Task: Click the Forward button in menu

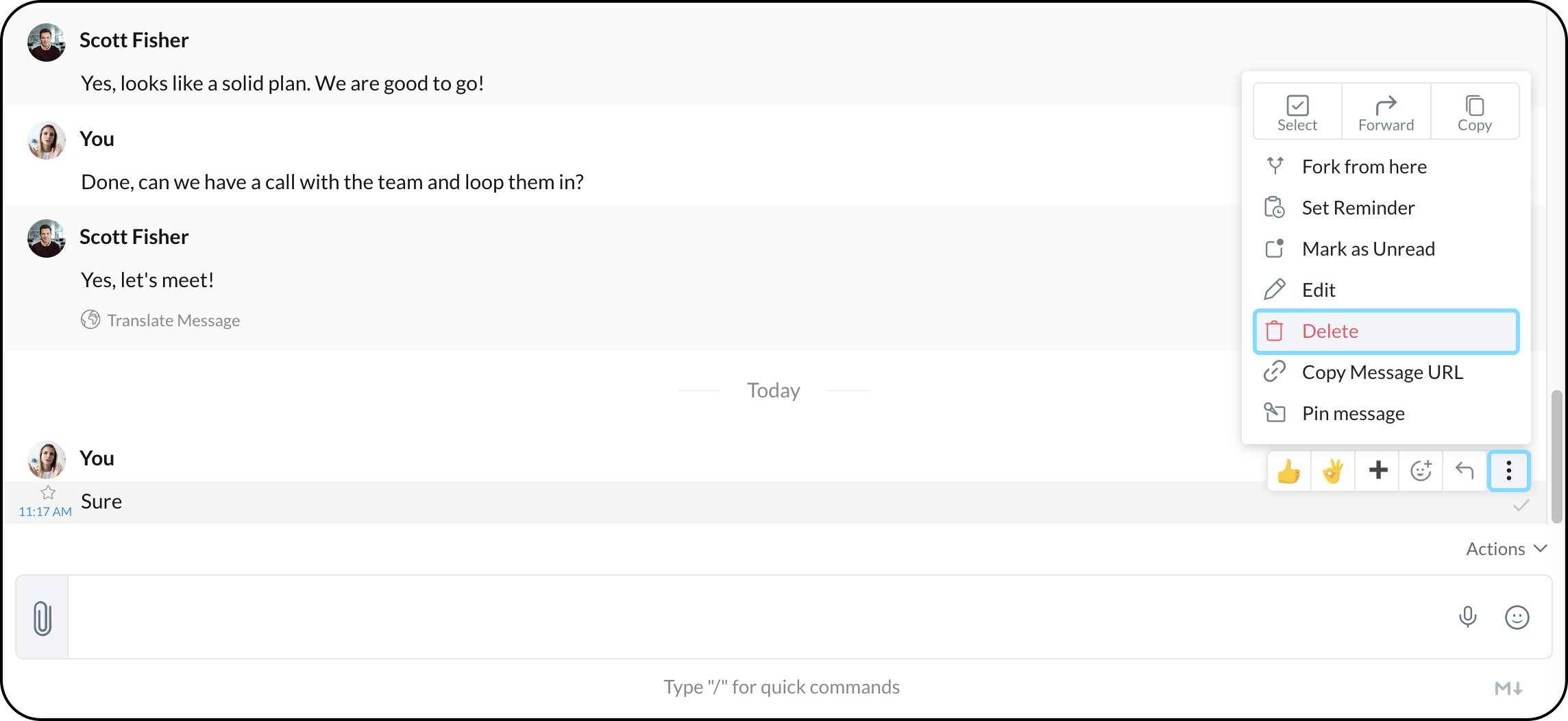Action: coord(1386,112)
